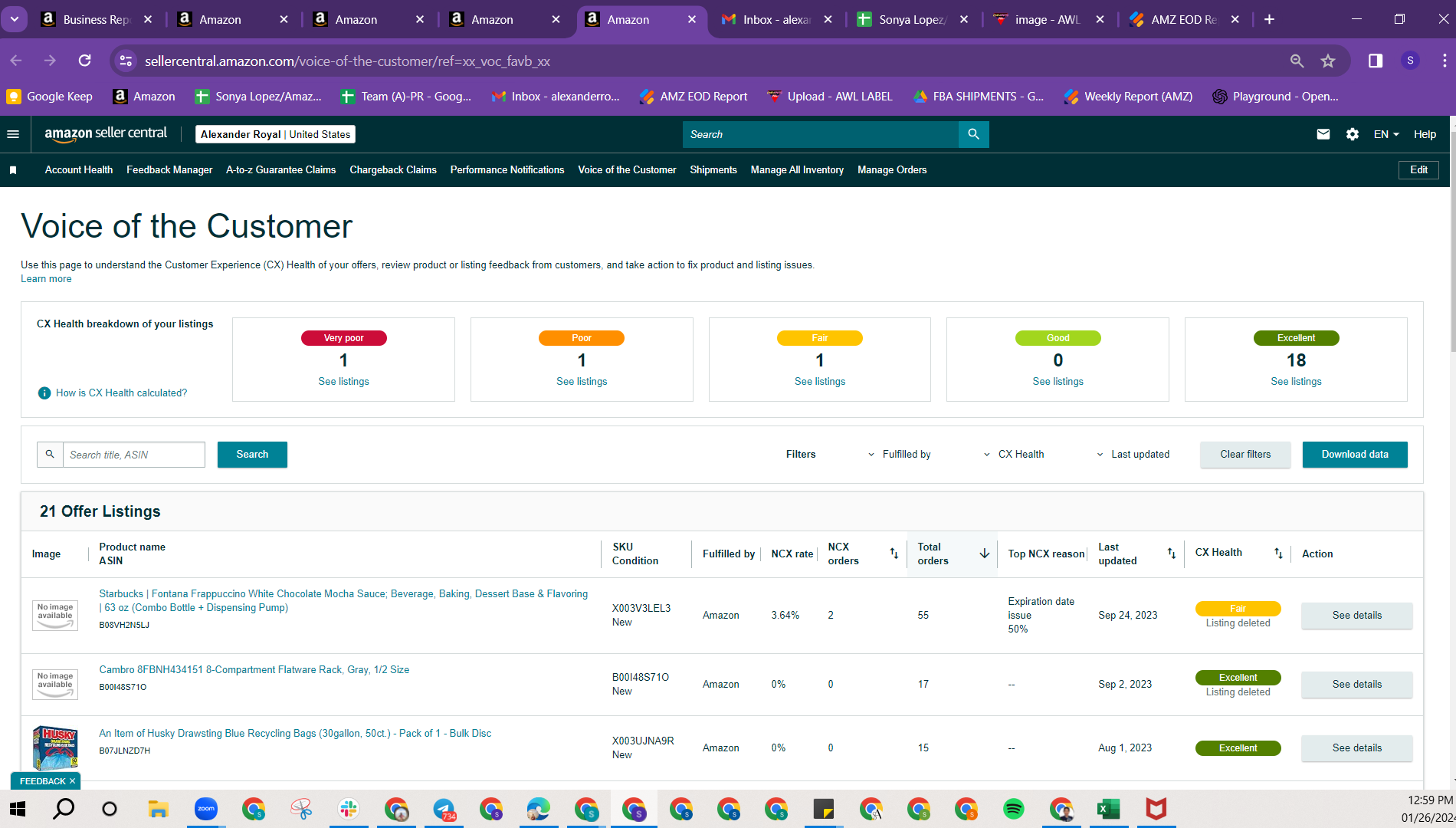Open Excel from the taskbar

point(1108,809)
